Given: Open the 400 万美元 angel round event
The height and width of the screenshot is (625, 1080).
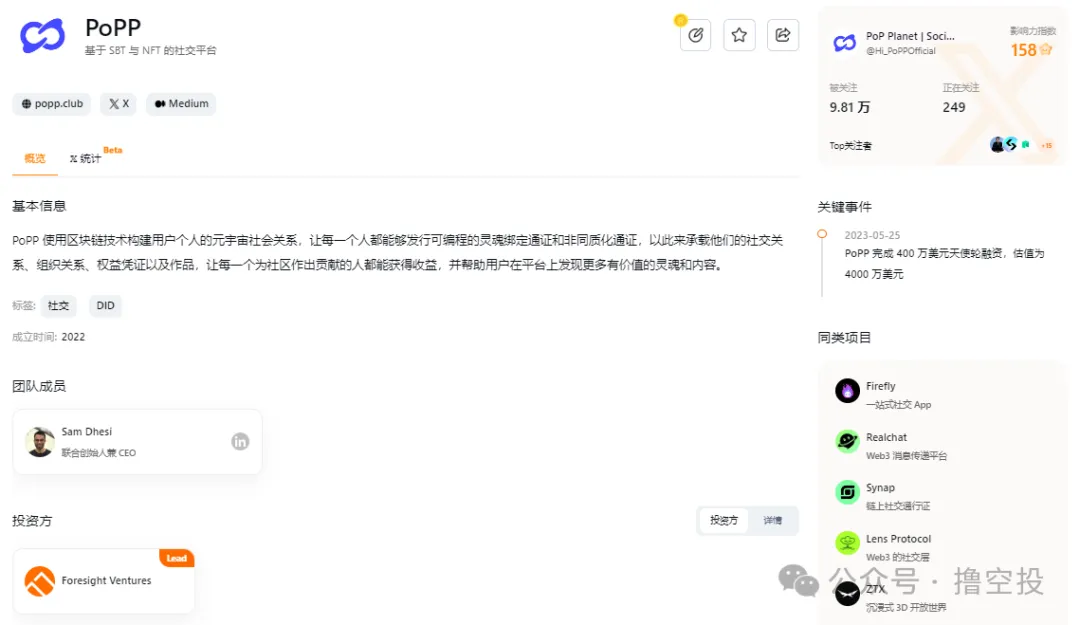Looking at the screenshot, I should (944, 264).
